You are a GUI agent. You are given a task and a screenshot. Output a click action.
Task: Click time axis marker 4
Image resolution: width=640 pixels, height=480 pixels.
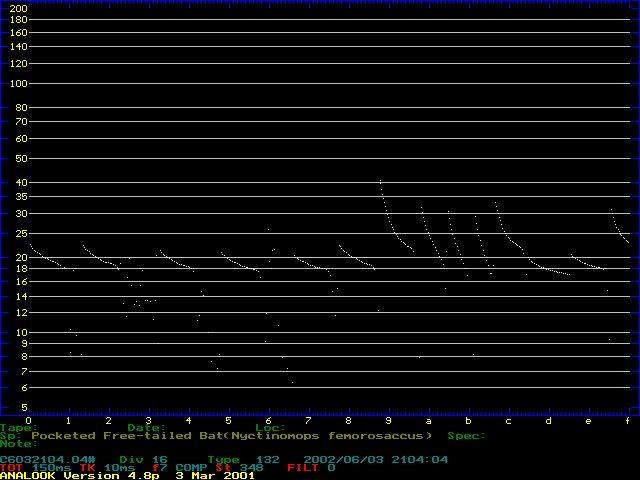[188, 420]
